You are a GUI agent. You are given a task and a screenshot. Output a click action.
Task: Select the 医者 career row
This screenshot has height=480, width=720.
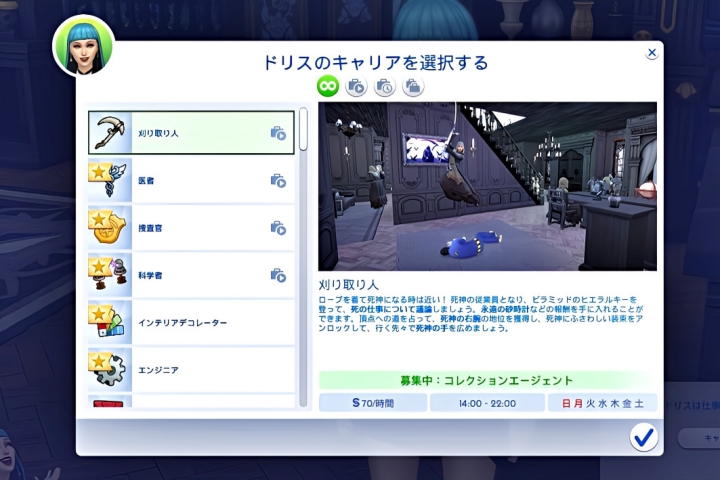[x=191, y=181]
